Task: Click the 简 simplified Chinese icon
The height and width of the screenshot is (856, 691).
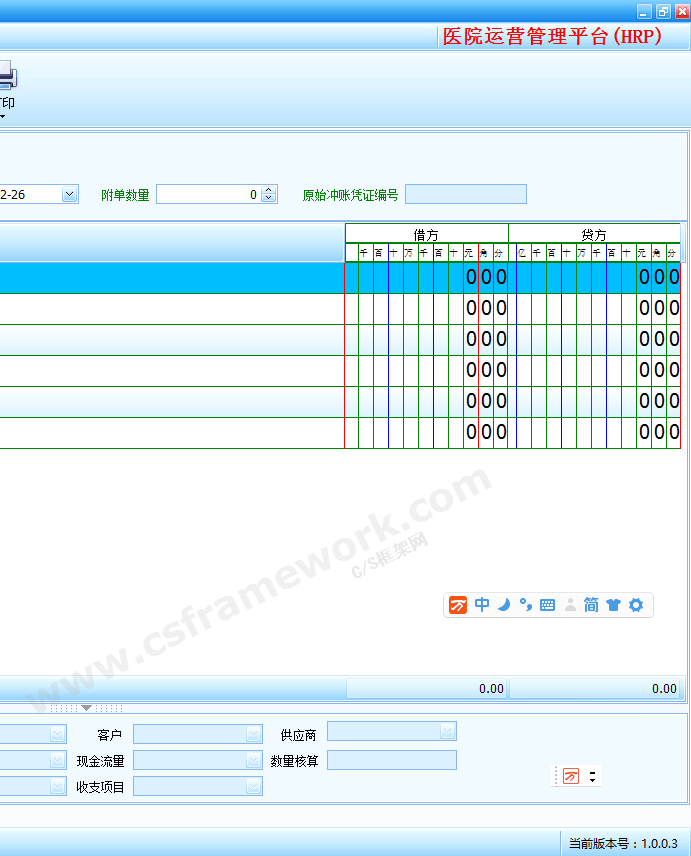Action: (591, 605)
